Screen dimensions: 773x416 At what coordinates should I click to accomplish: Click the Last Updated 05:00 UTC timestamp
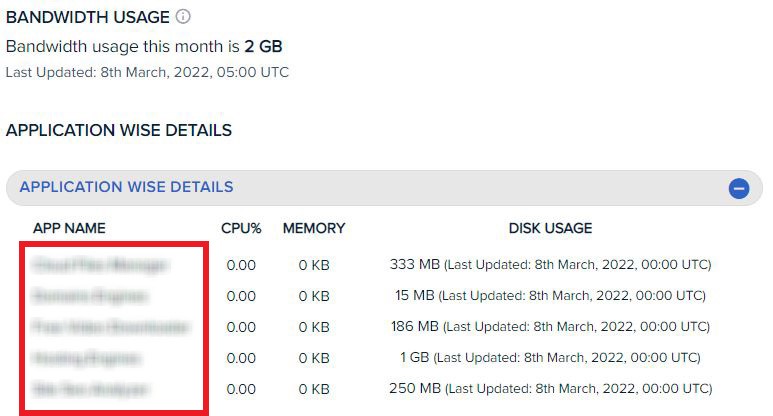tap(147, 72)
